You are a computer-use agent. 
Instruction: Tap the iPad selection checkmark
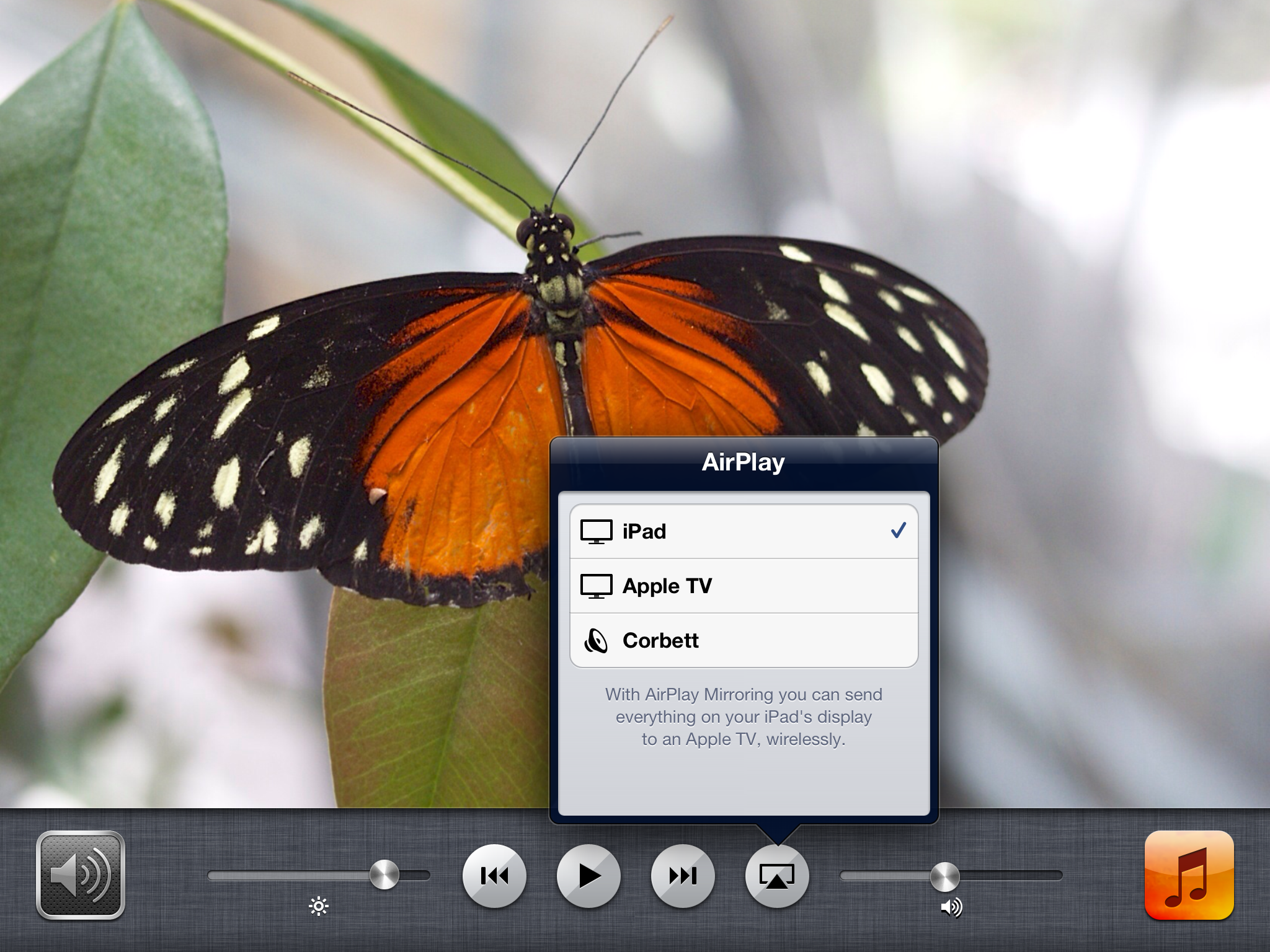pyautogui.click(x=898, y=531)
